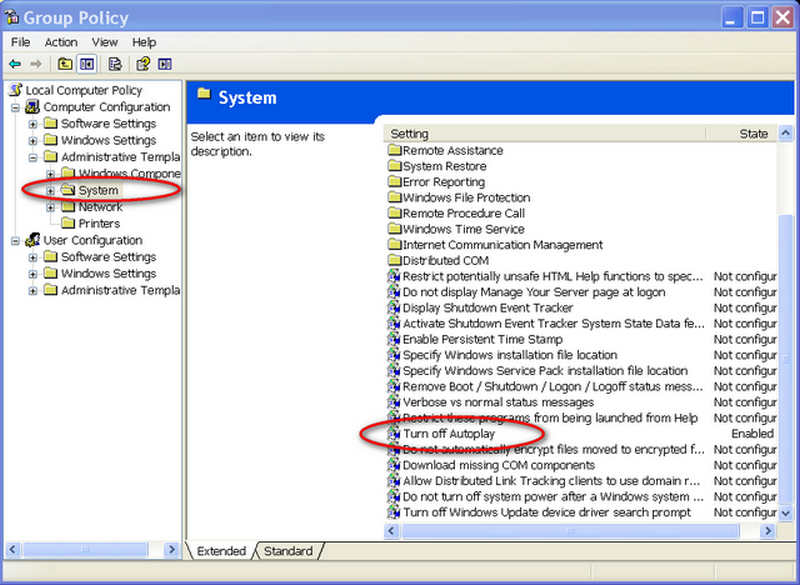Click the Error Reporting folder icon

[x=395, y=182]
